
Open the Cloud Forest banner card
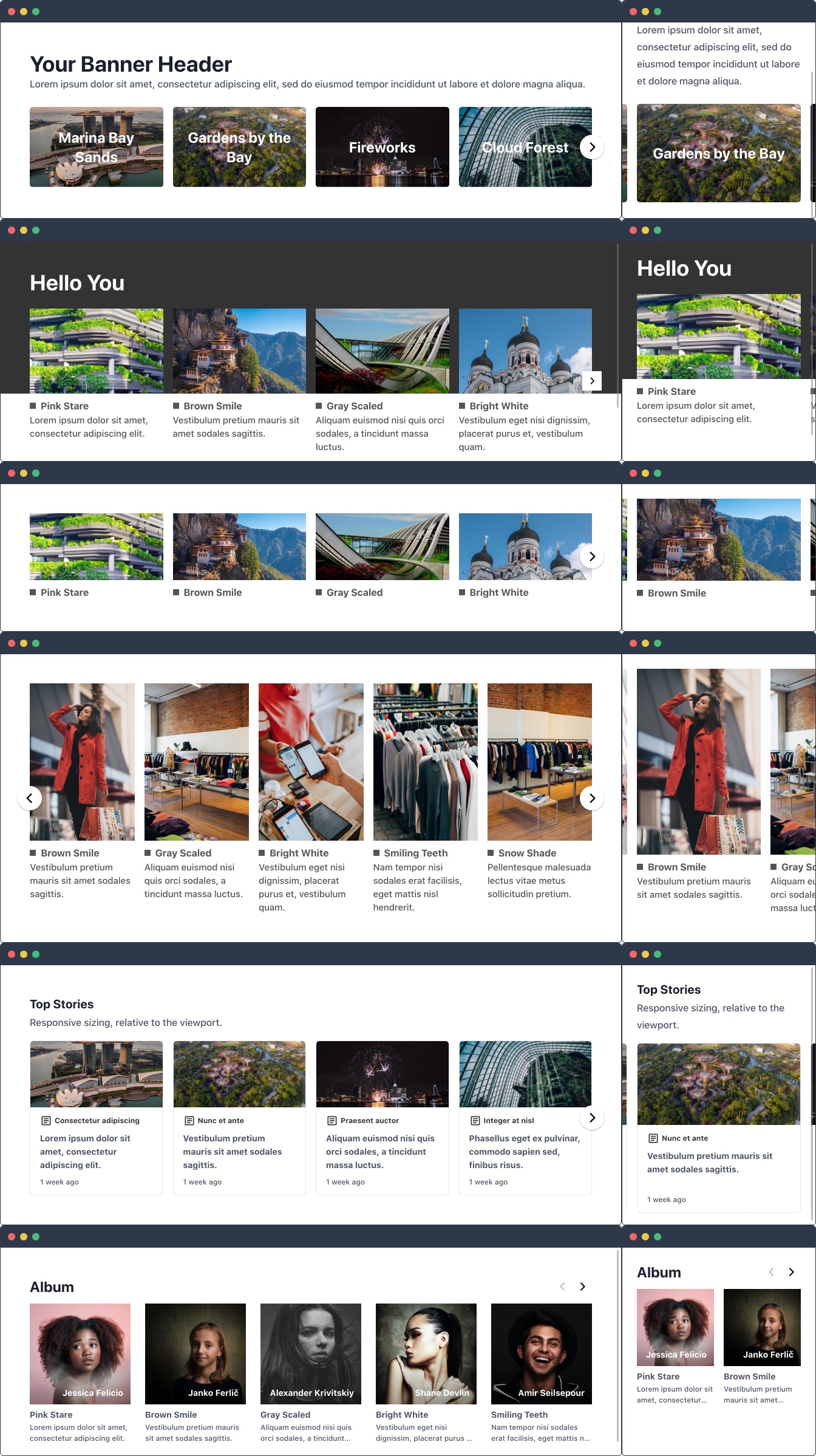(525, 147)
